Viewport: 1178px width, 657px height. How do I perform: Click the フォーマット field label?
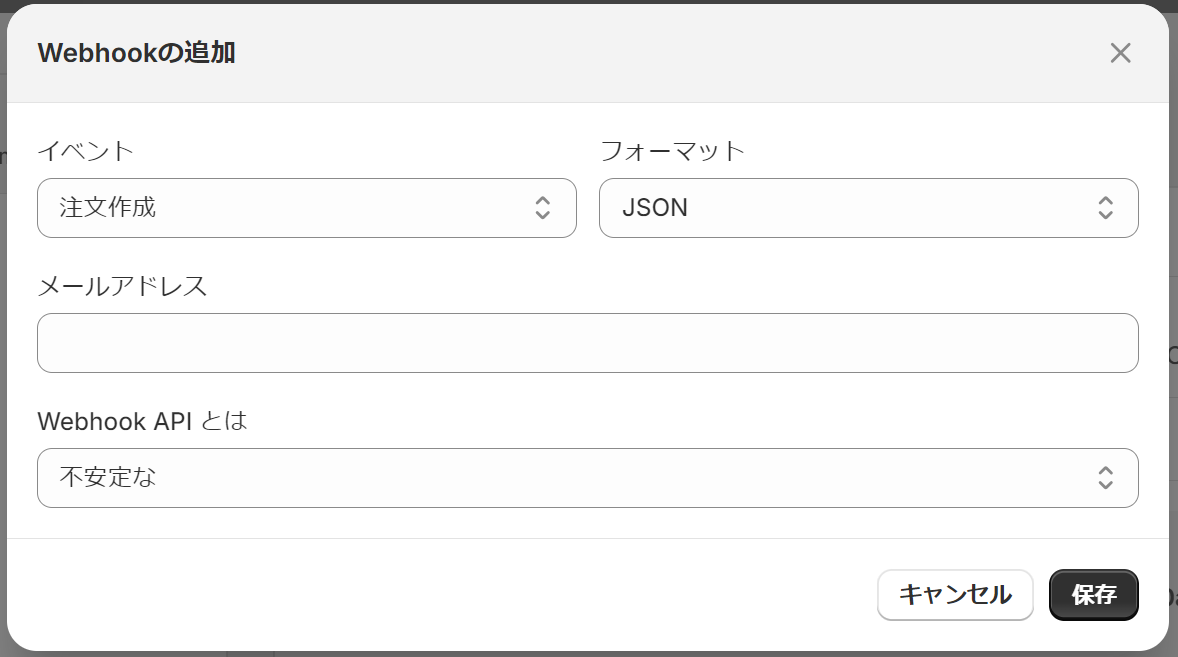tap(672, 151)
